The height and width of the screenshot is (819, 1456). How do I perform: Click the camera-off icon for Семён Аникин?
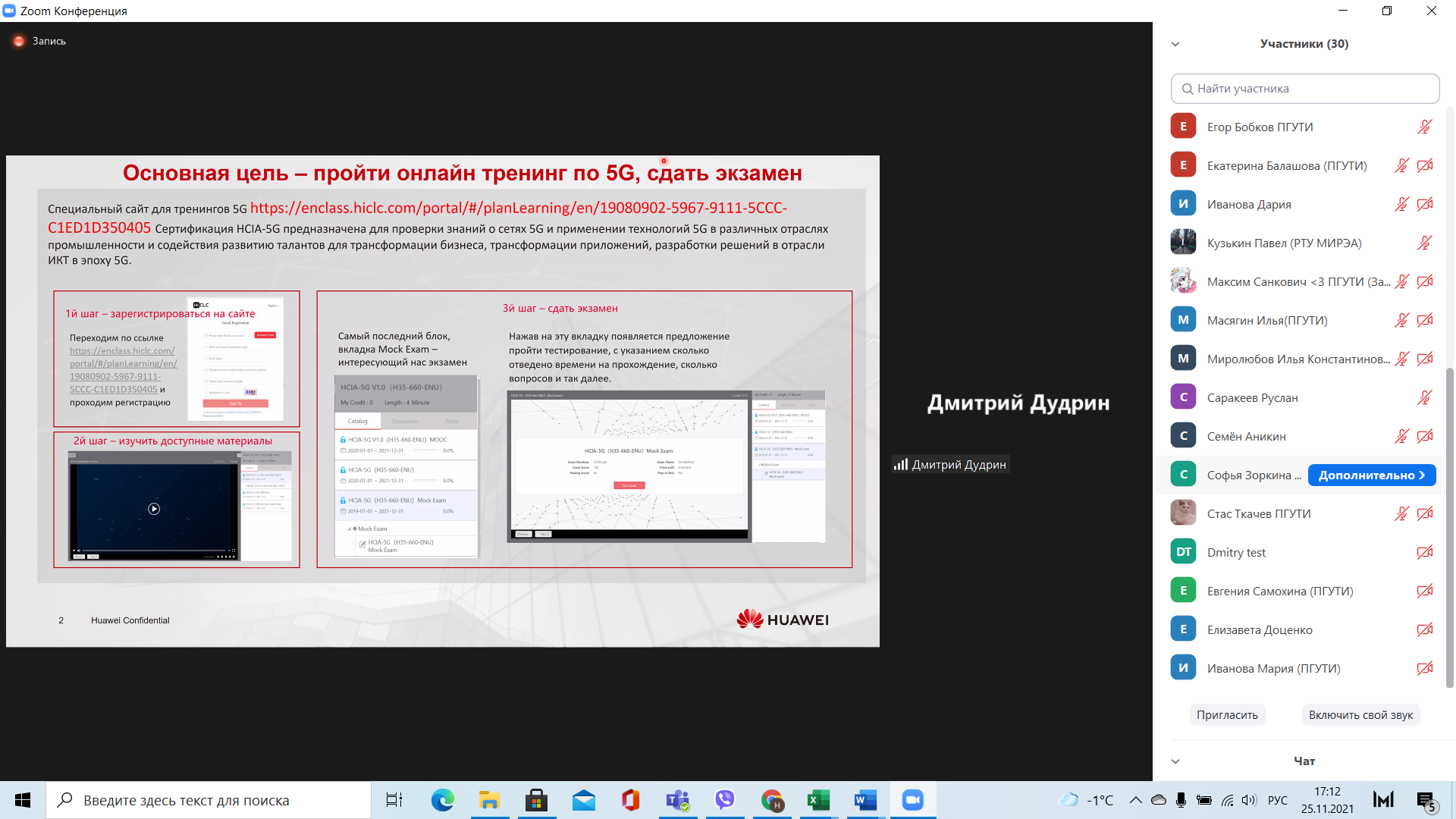click(1425, 436)
